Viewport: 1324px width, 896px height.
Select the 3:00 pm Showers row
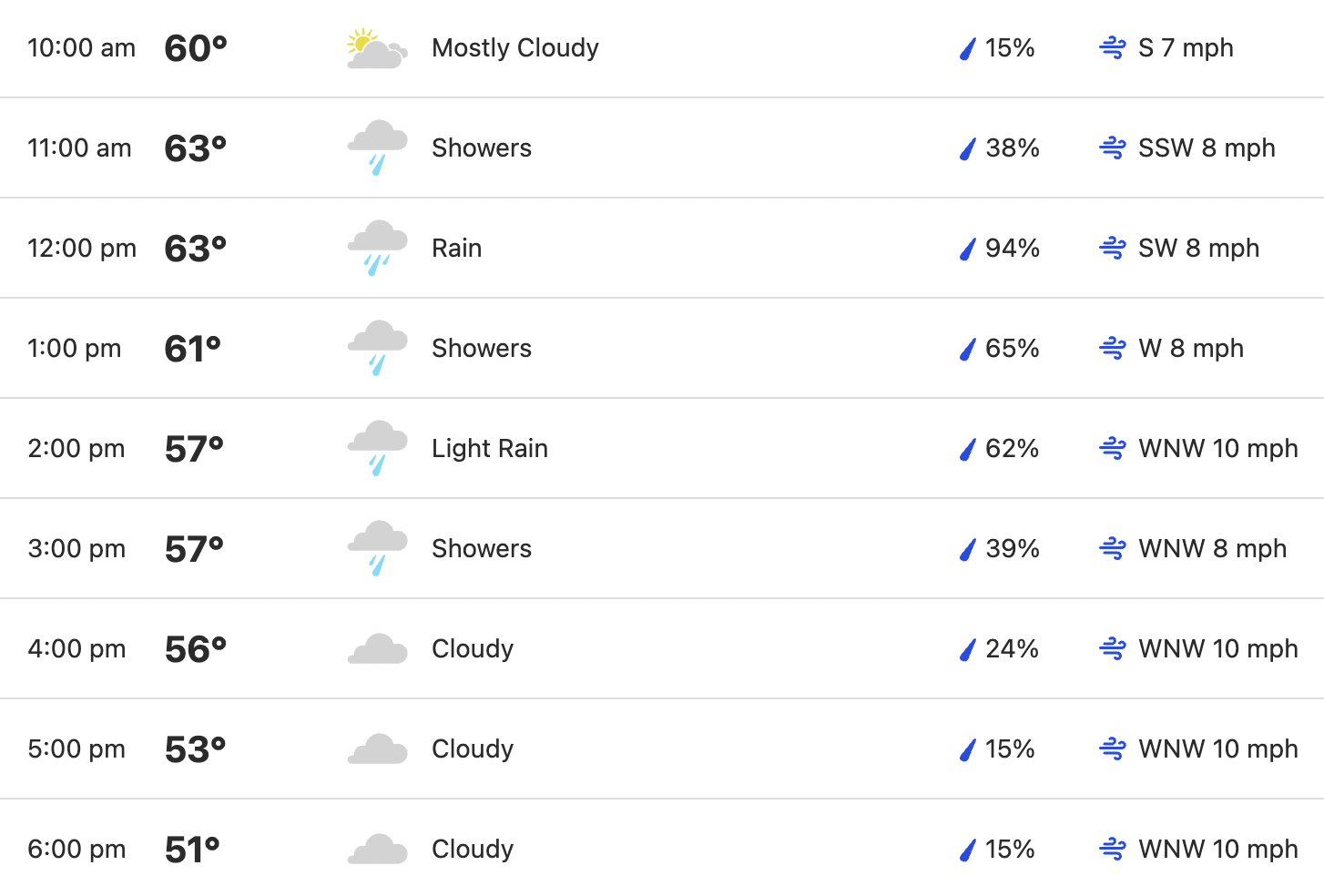click(x=662, y=548)
